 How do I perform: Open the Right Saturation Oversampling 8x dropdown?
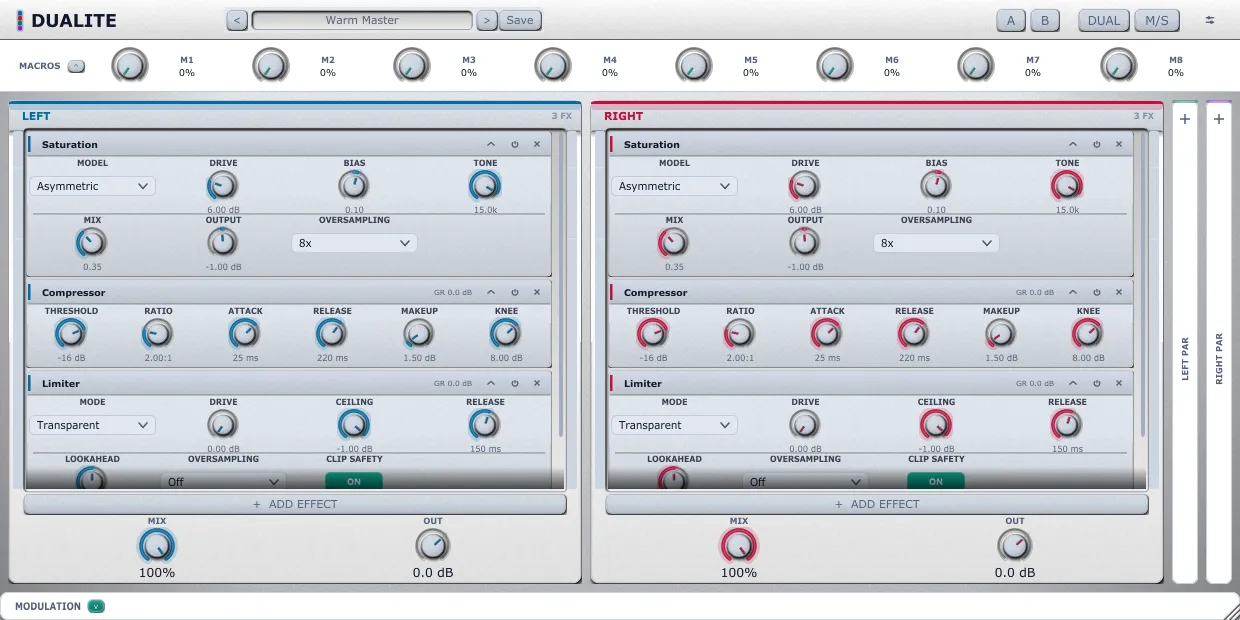point(936,243)
